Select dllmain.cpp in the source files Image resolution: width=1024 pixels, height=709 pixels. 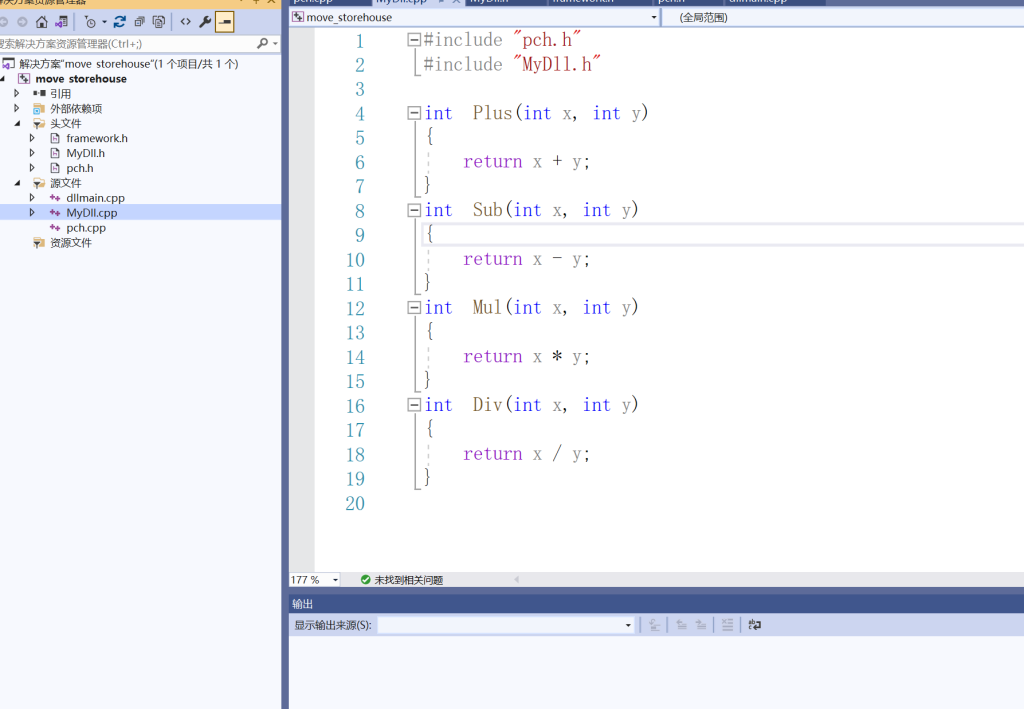tap(95, 198)
